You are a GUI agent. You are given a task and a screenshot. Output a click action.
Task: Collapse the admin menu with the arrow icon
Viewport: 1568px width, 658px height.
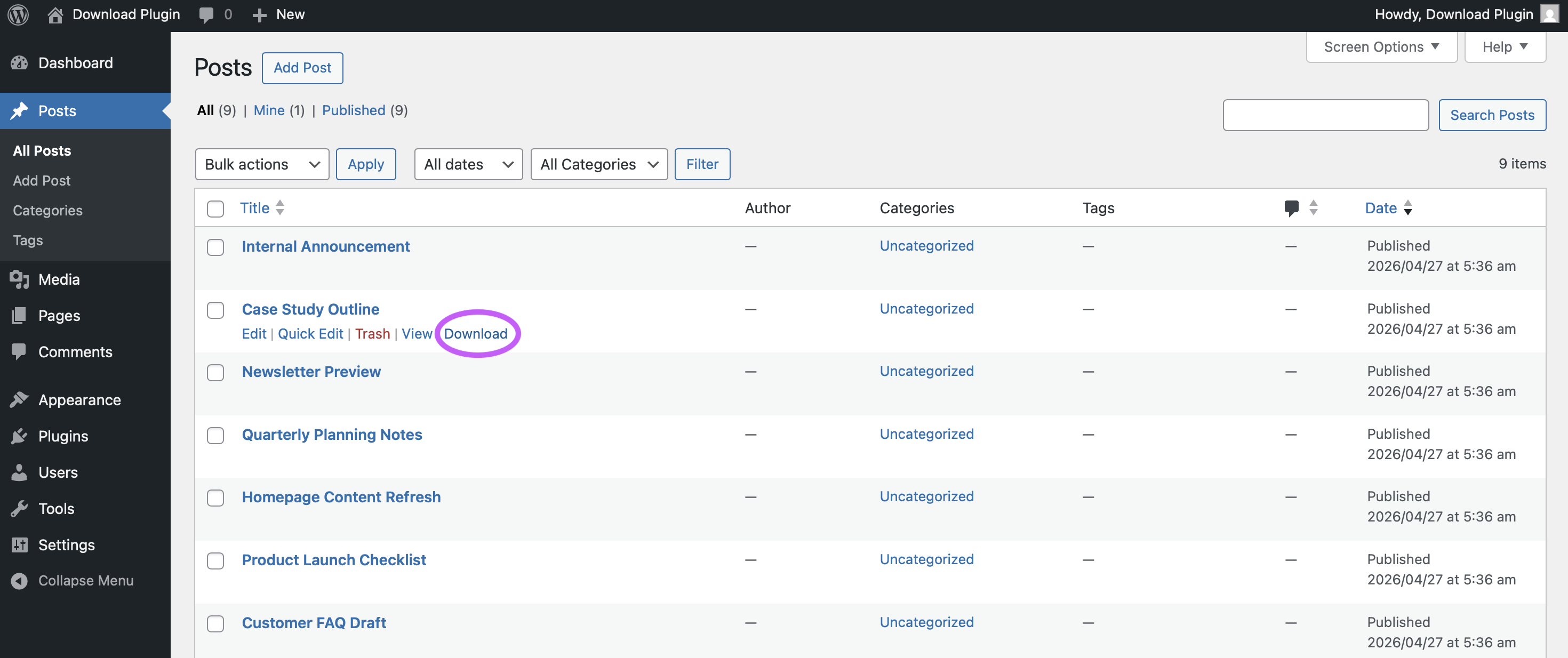tap(19, 580)
